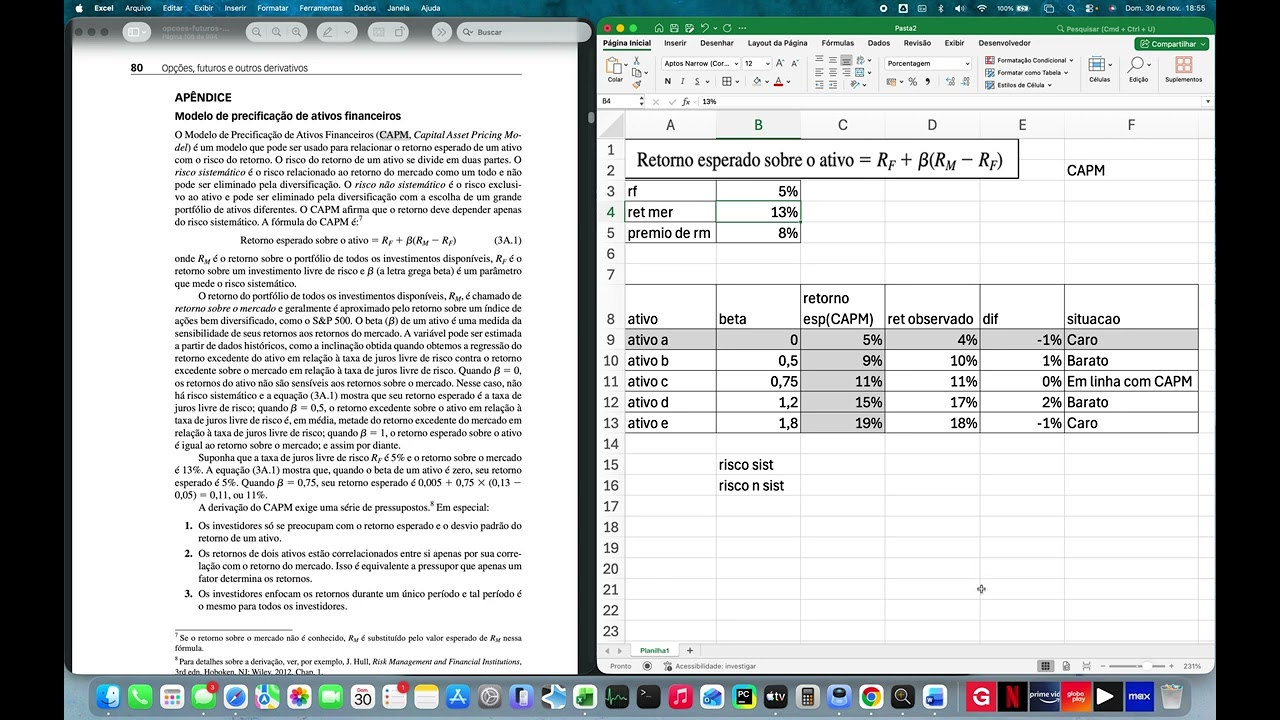The image size is (1280, 720).
Task: Click the Format Painter brush icon
Action: 637,84
